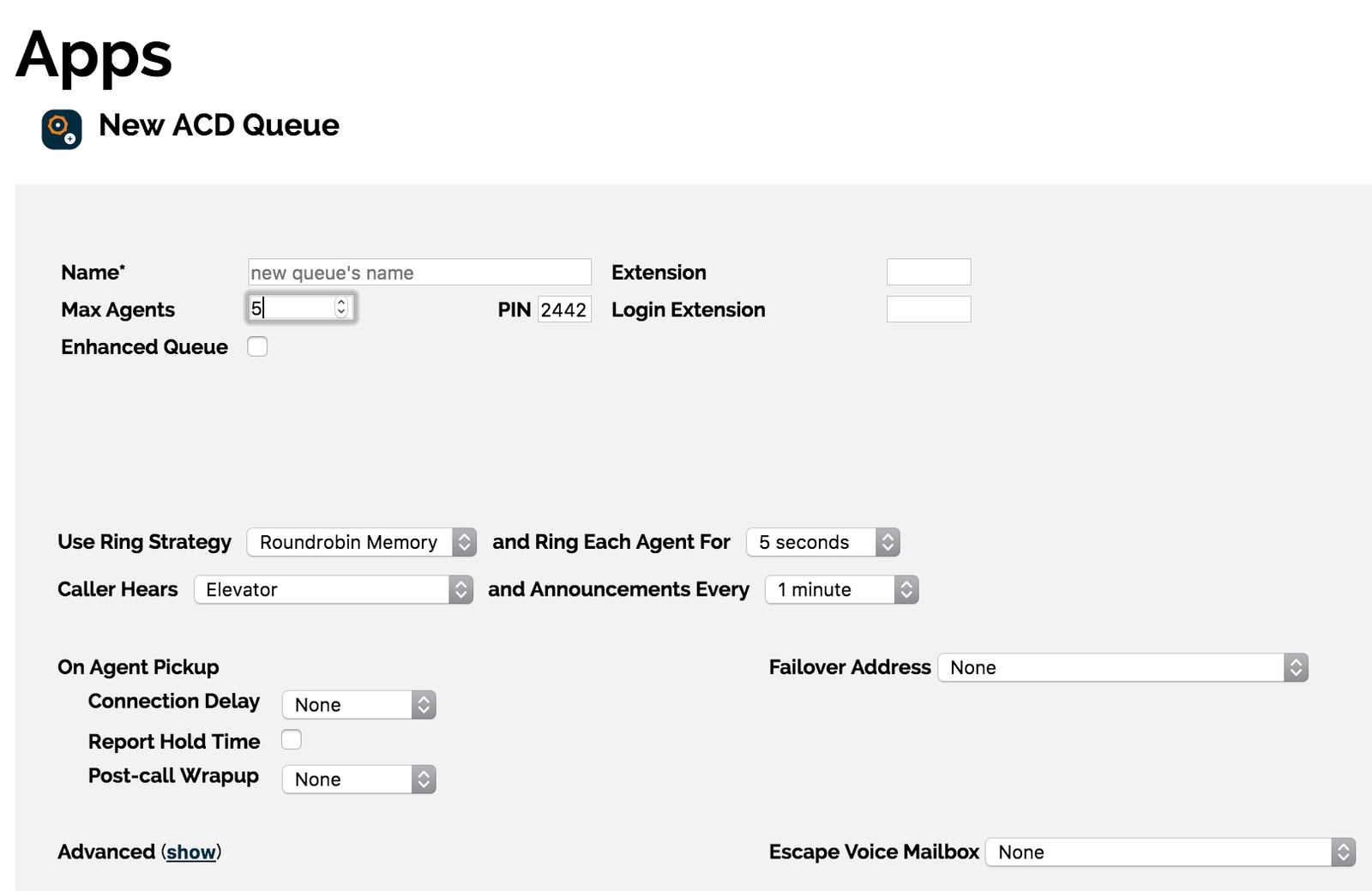
Task: Open the Connection Delay dropdown
Action: [358, 704]
